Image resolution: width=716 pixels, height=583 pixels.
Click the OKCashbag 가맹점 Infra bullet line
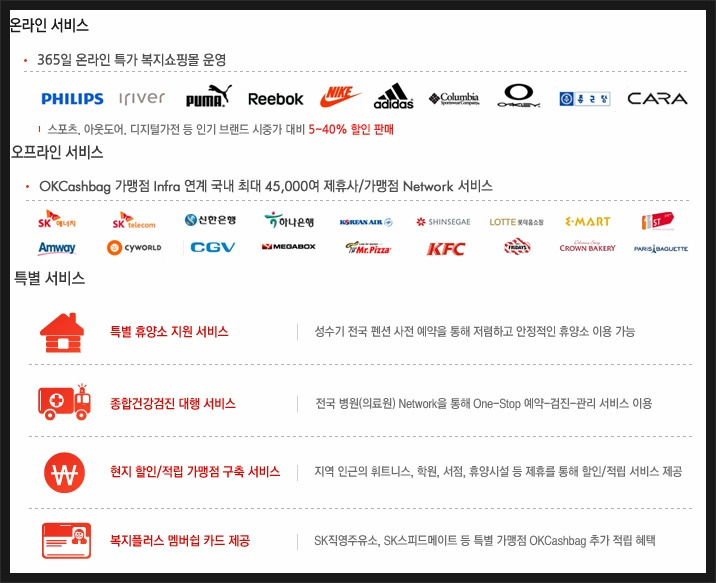[x=266, y=186]
